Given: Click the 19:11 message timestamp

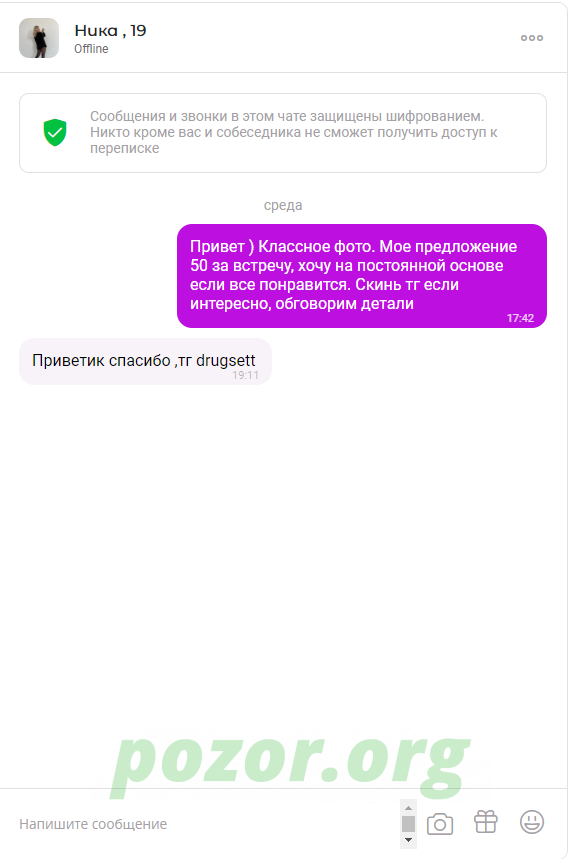Looking at the screenshot, I should coord(245,375).
